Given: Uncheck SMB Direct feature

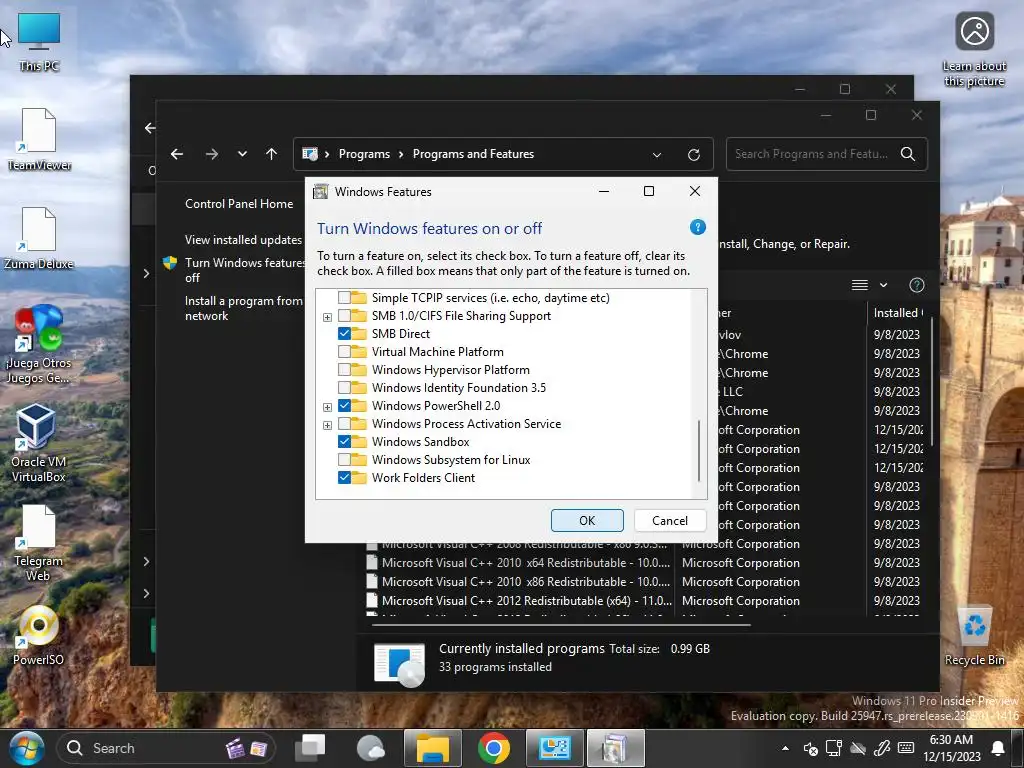Looking at the screenshot, I should 344,334.
